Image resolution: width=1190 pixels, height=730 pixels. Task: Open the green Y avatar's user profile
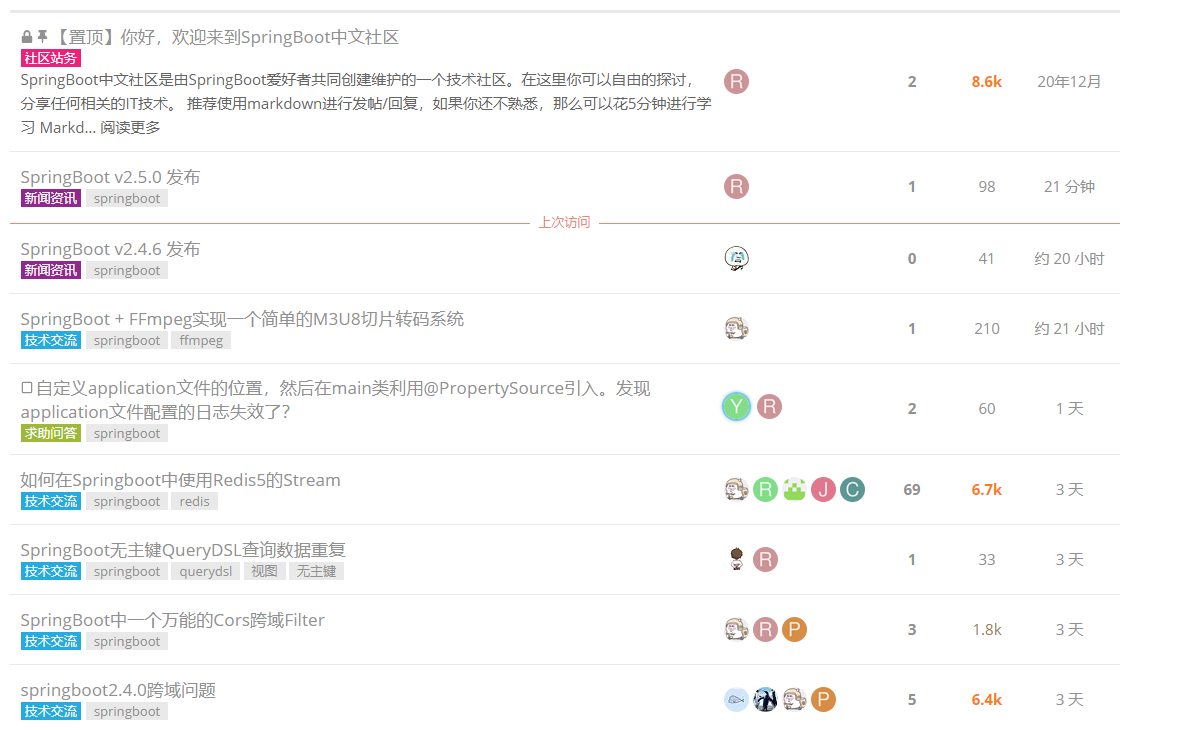coord(736,406)
